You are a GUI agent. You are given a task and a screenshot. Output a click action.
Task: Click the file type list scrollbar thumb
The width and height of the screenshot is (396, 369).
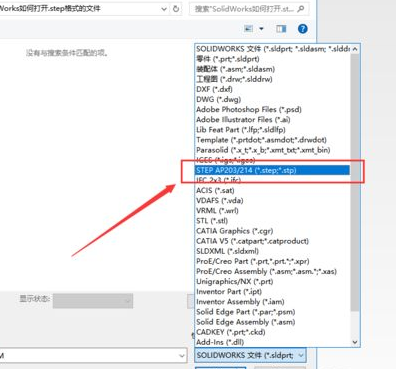355,183
